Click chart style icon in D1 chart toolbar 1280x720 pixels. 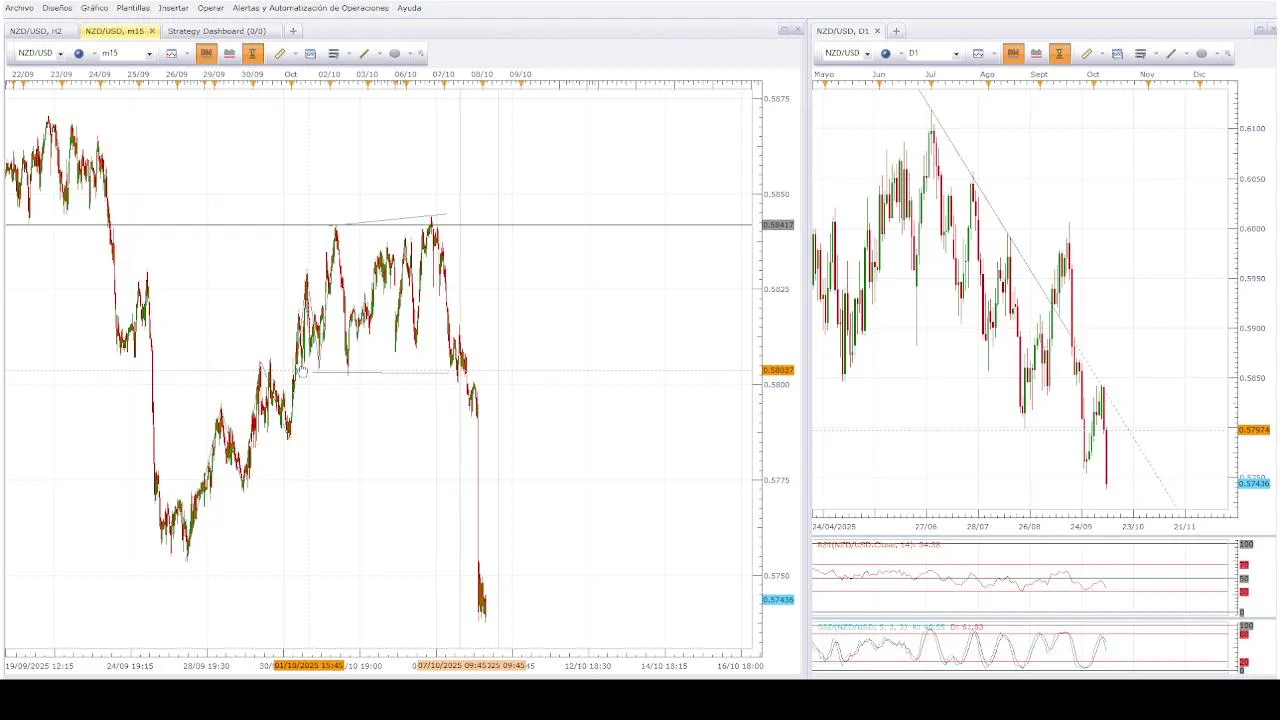[979, 54]
